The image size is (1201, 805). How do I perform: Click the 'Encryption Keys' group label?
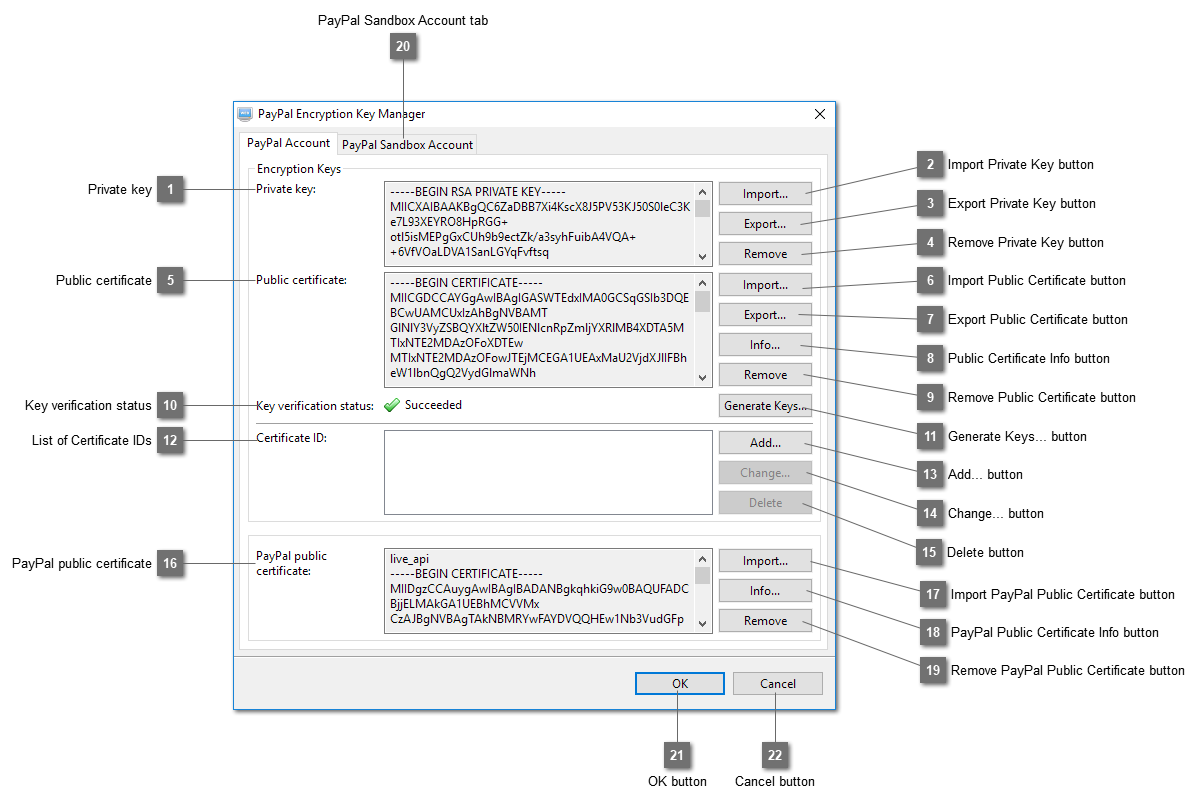(299, 169)
